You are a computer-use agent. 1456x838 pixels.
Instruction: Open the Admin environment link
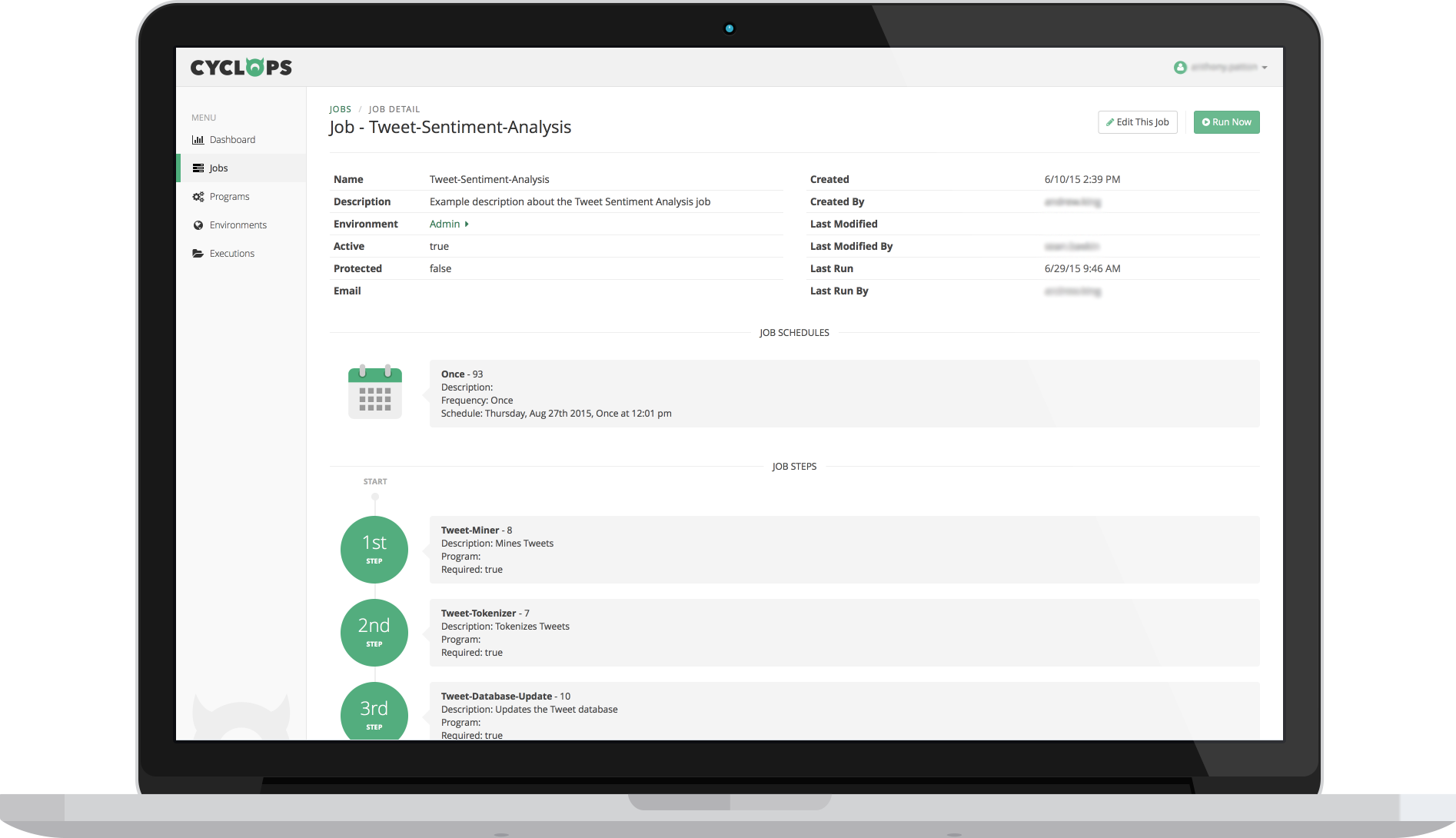click(445, 224)
